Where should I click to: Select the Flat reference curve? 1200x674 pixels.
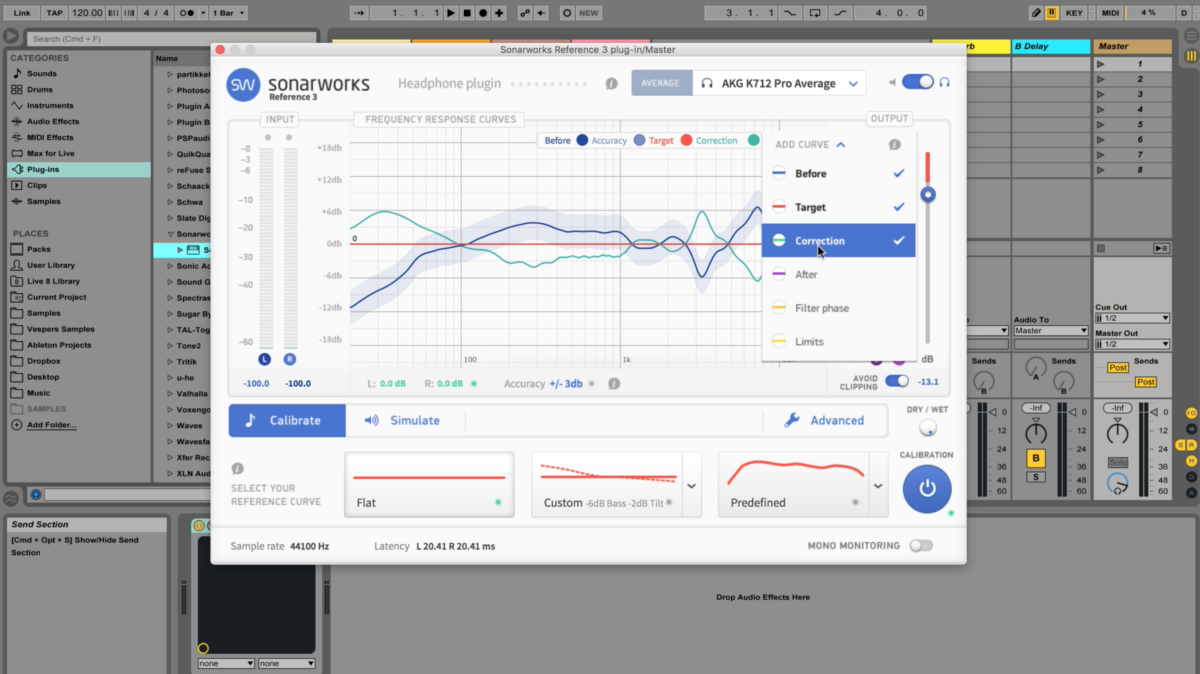(x=429, y=484)
